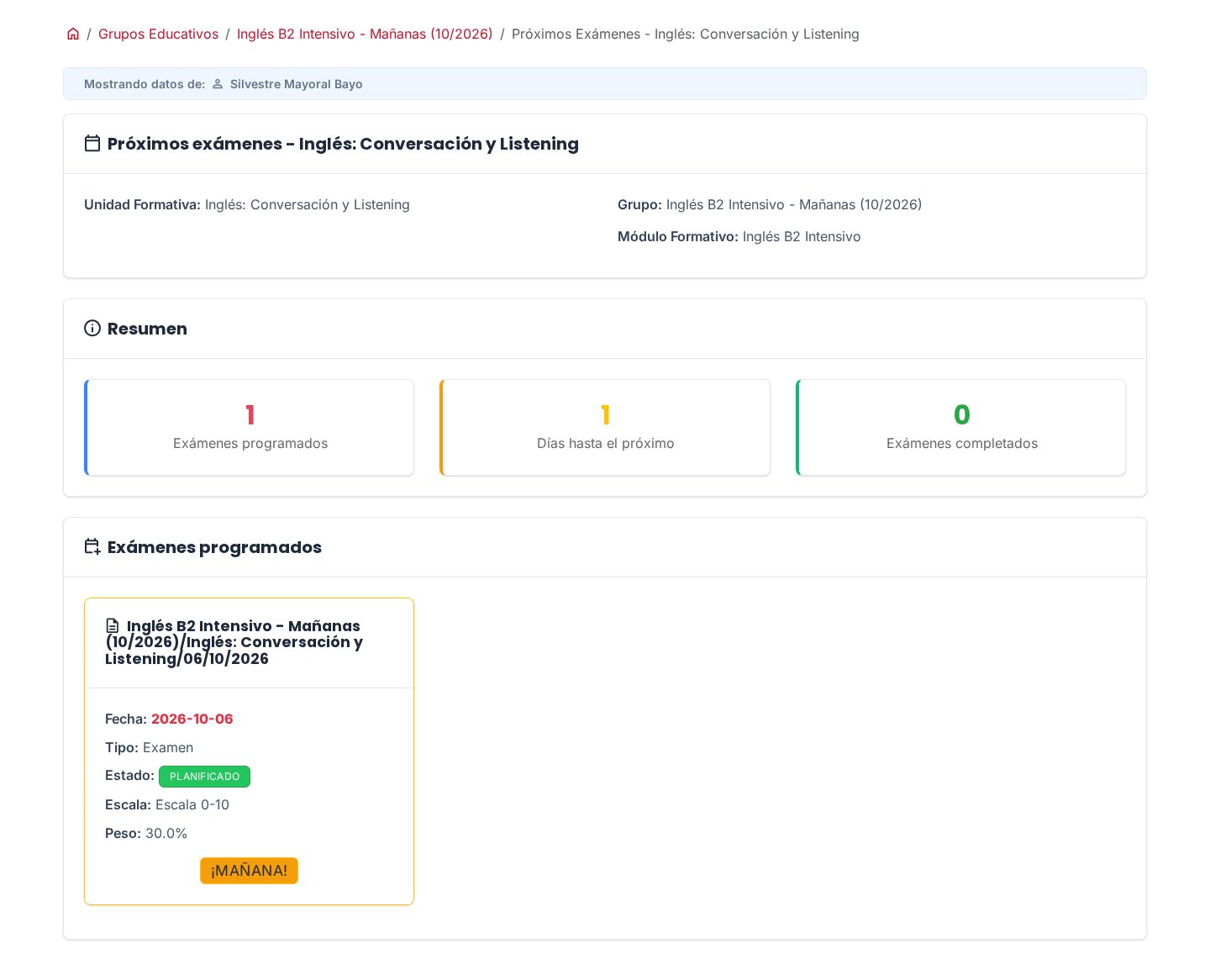Screen dimensions: 1210x980
Task: Click the calendar-plus icon by Exámenes programados
Action: (x=92, y=547)
